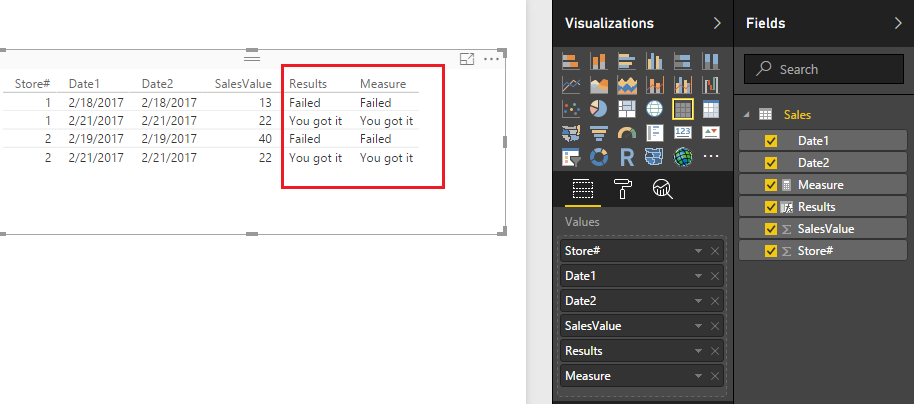Sort by the Results column header
This screenshot has width=914, height=404.
pos(308,84)
